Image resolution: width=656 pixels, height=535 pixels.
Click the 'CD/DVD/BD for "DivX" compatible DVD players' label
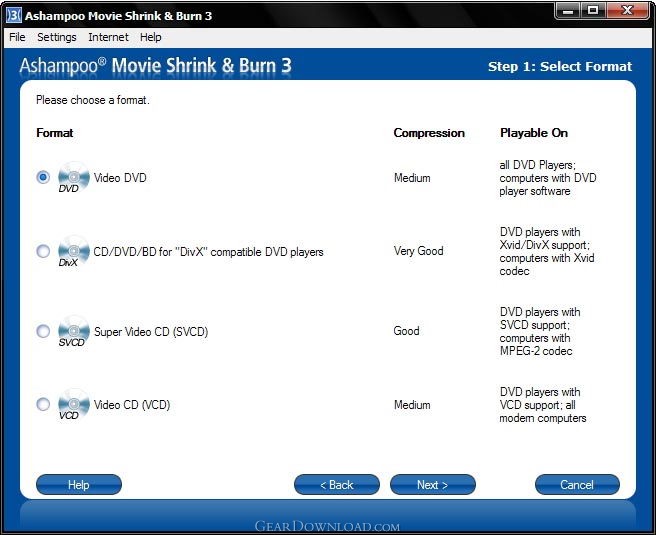[x=208, y=252]
